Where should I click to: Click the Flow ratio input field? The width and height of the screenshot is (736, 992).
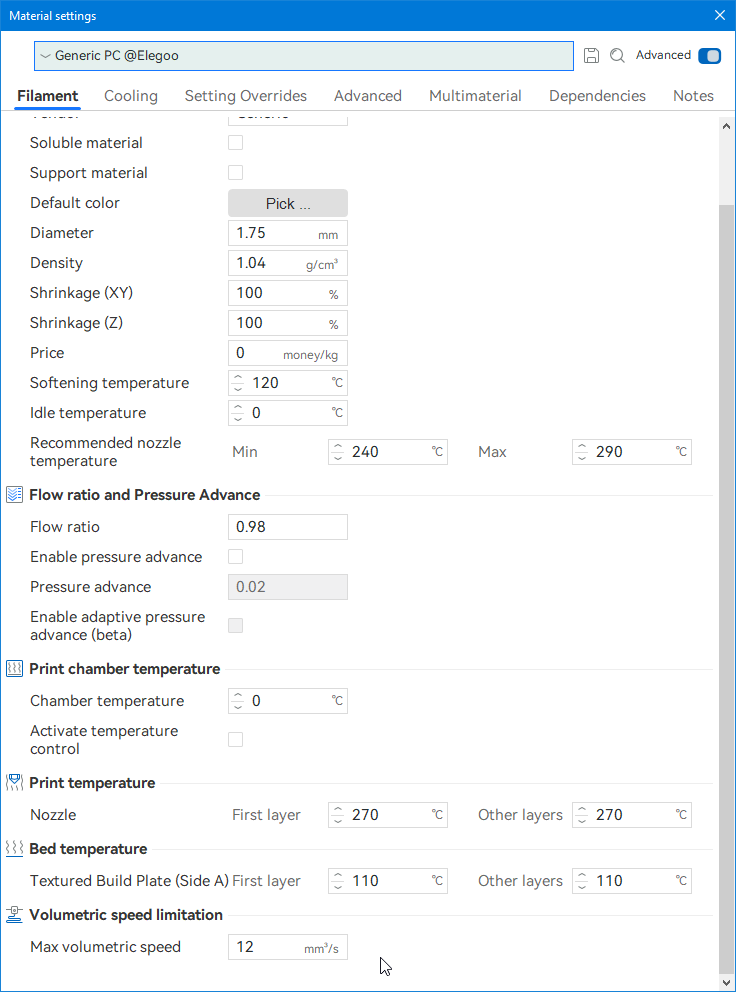coord(288,527)
